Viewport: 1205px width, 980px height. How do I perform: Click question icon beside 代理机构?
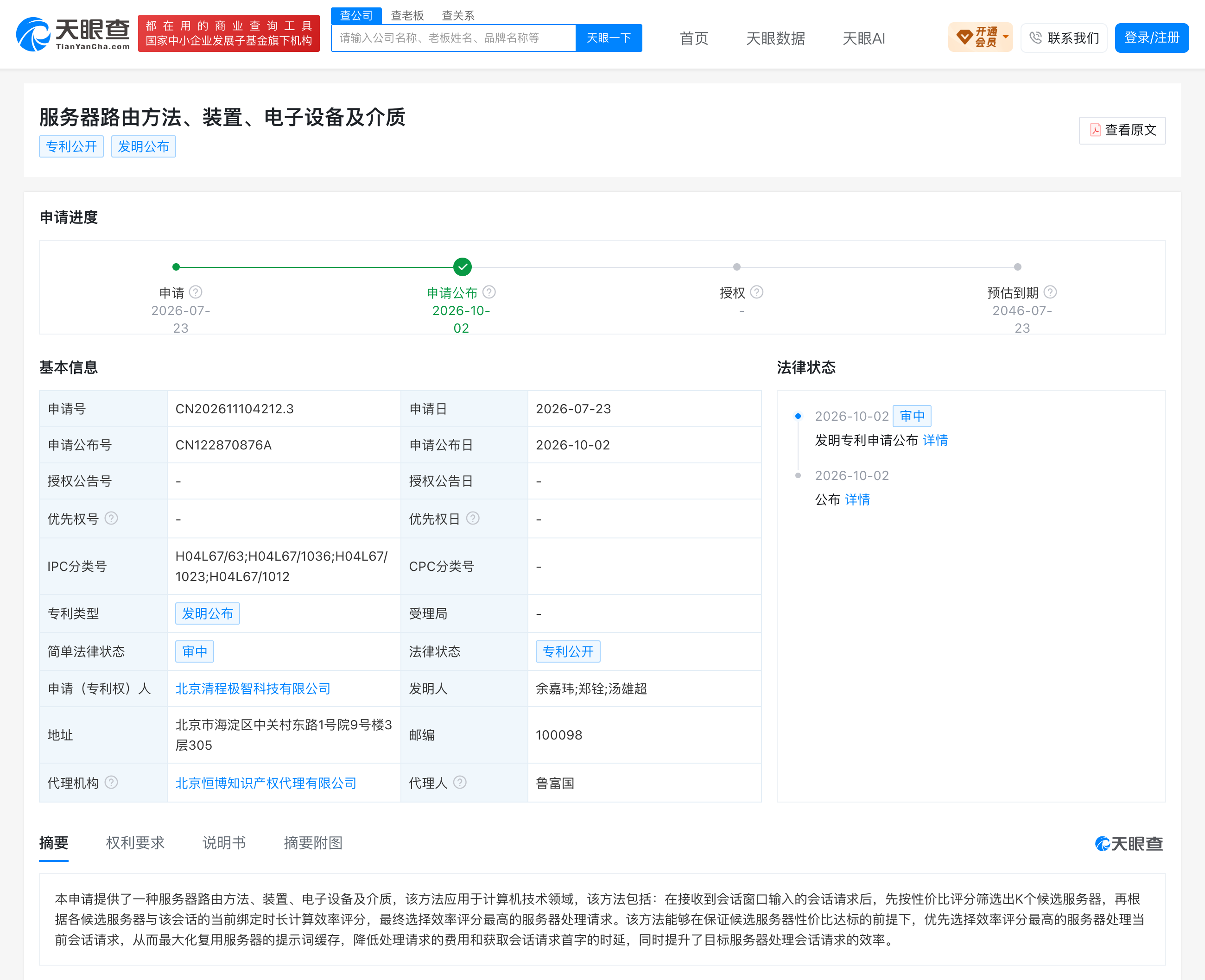pos(111,782)
